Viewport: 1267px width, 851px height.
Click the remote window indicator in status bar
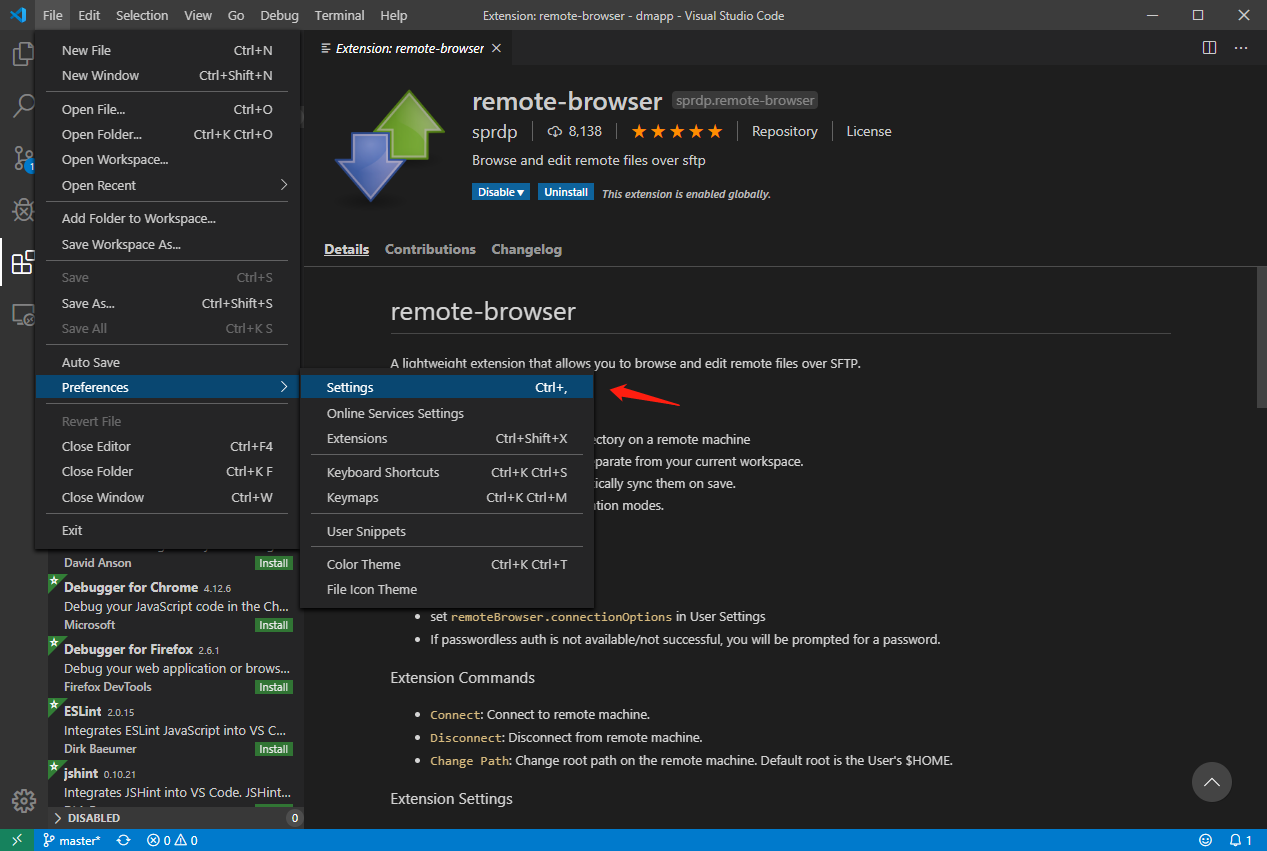pos(17,840)
